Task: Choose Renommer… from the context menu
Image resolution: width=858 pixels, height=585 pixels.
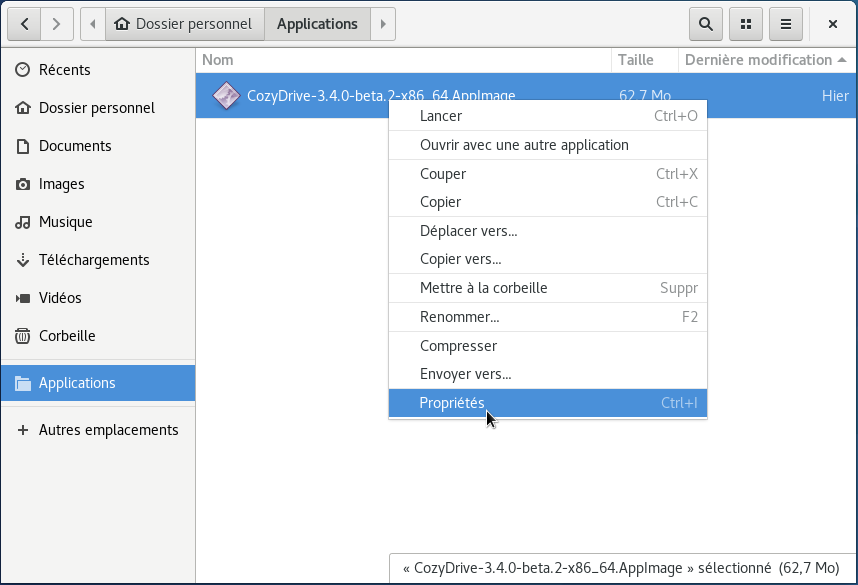Action: (548, 317)
